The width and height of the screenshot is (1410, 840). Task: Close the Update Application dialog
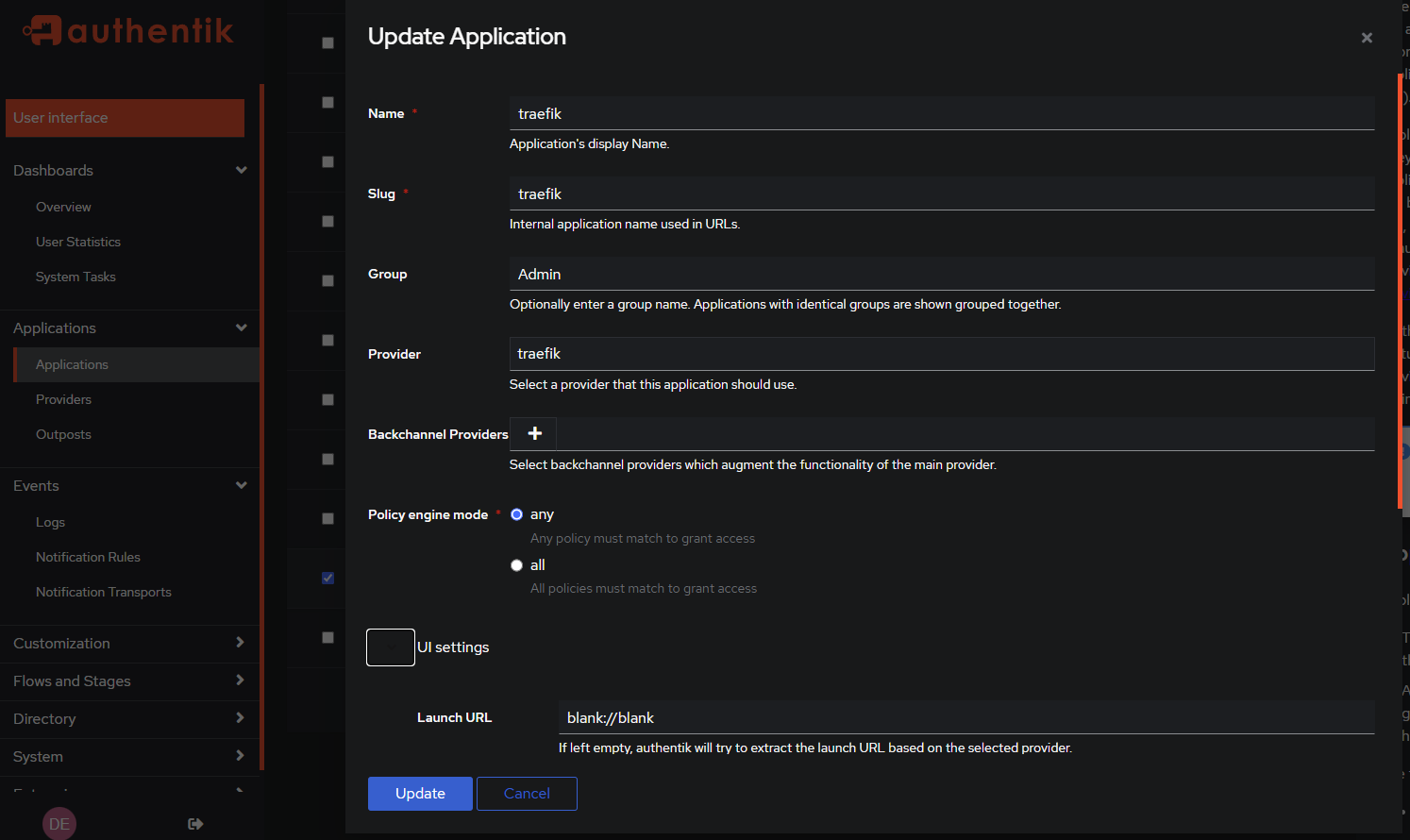(x=1366, y=38)
